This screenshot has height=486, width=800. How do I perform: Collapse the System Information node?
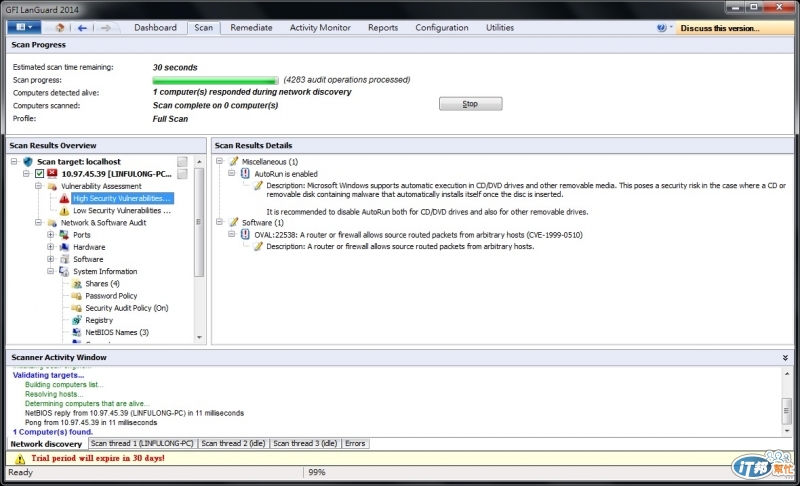pyautogui.click(x=51, y=271)
